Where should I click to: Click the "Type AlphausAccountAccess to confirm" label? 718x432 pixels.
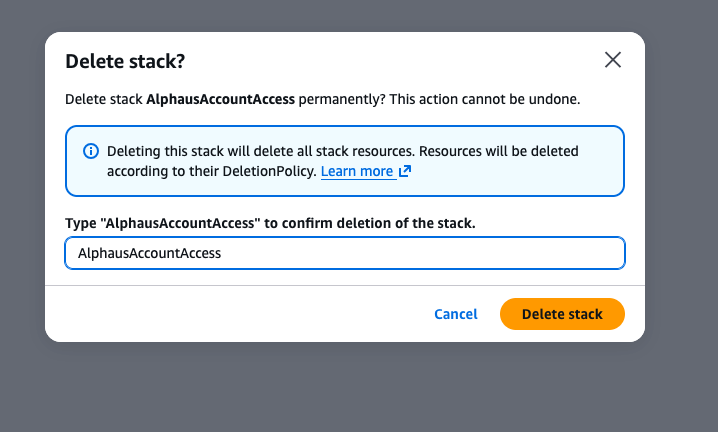[269, 222]
